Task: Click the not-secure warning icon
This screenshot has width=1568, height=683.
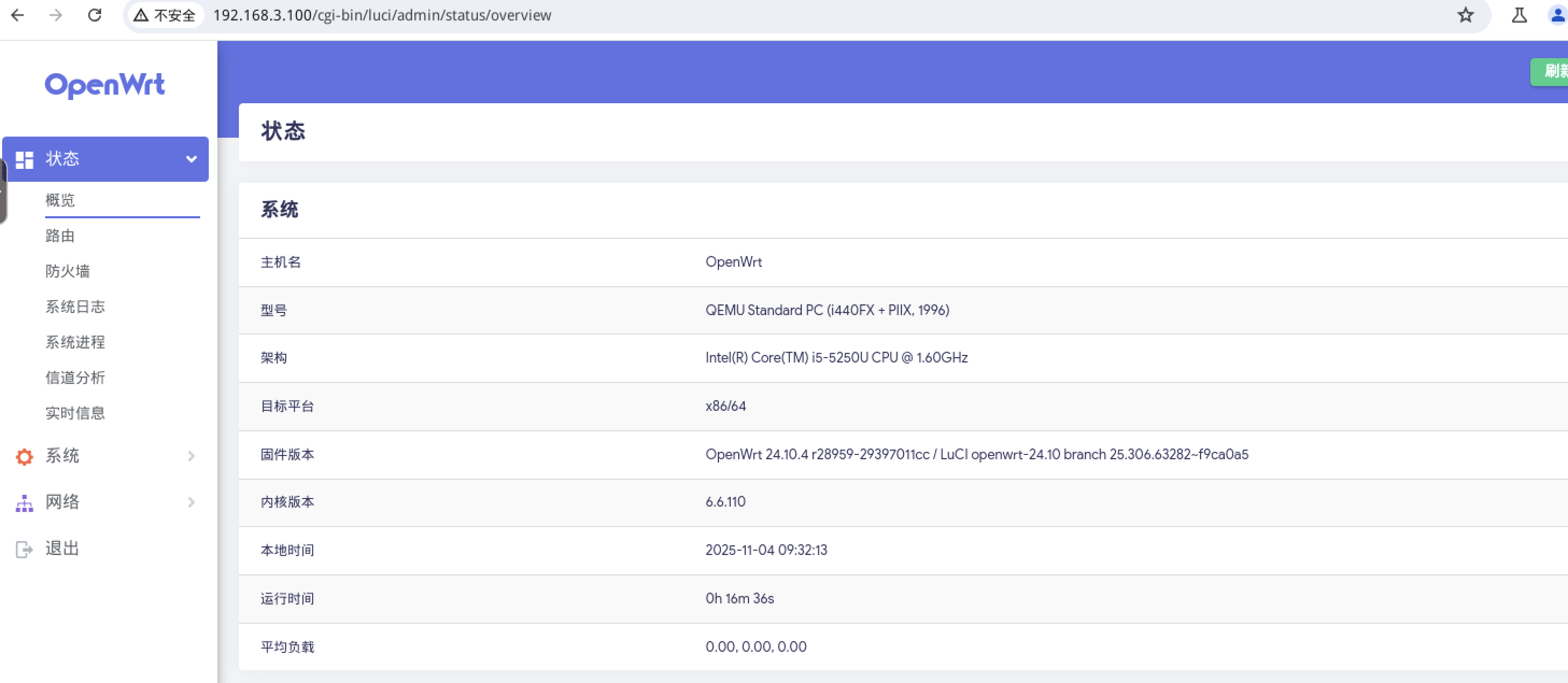Action: pyautogui.click(x=141, y=15)
